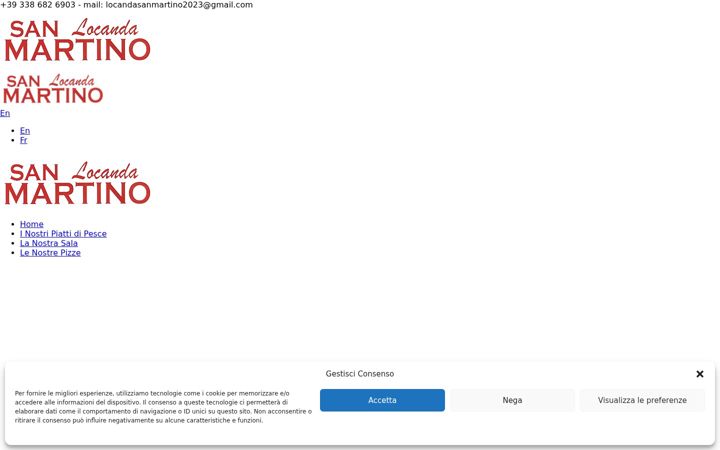The width and height of the screenshot is (720, 450).
Task: Select En in the language list
Action: (x=25, y=131)
